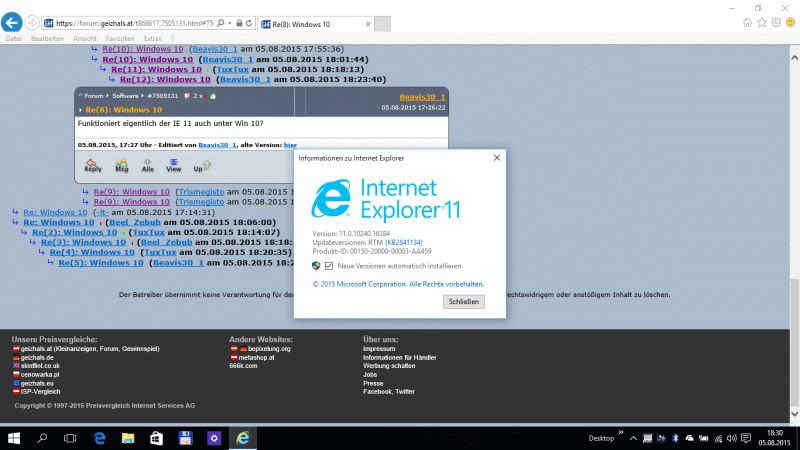Open the Windows Start button
The height and width of the screenshot is (450, 800).
point(14,438)
